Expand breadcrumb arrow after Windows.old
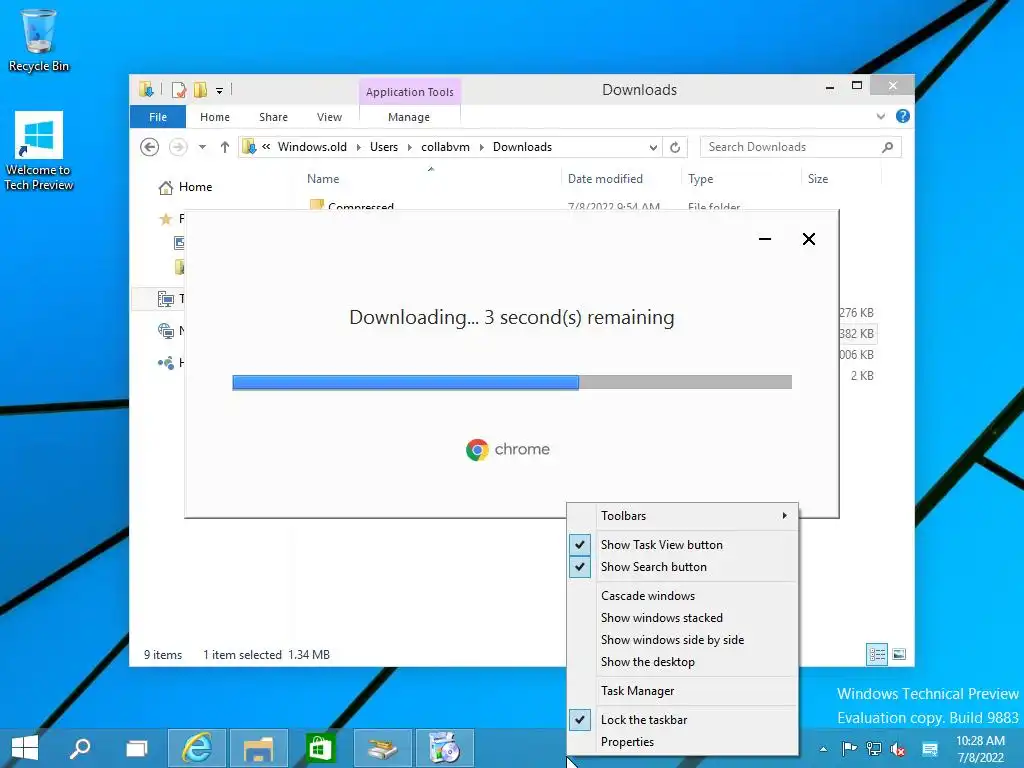 tap(359, 148)
